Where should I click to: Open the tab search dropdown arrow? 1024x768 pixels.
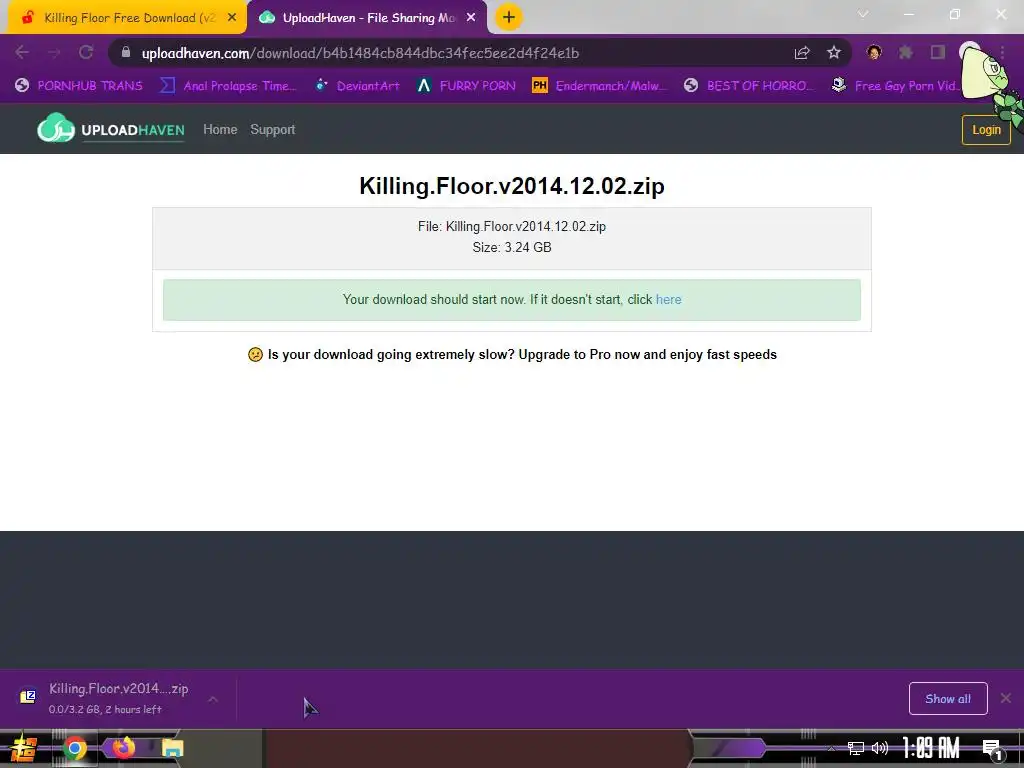click(863, 14)
